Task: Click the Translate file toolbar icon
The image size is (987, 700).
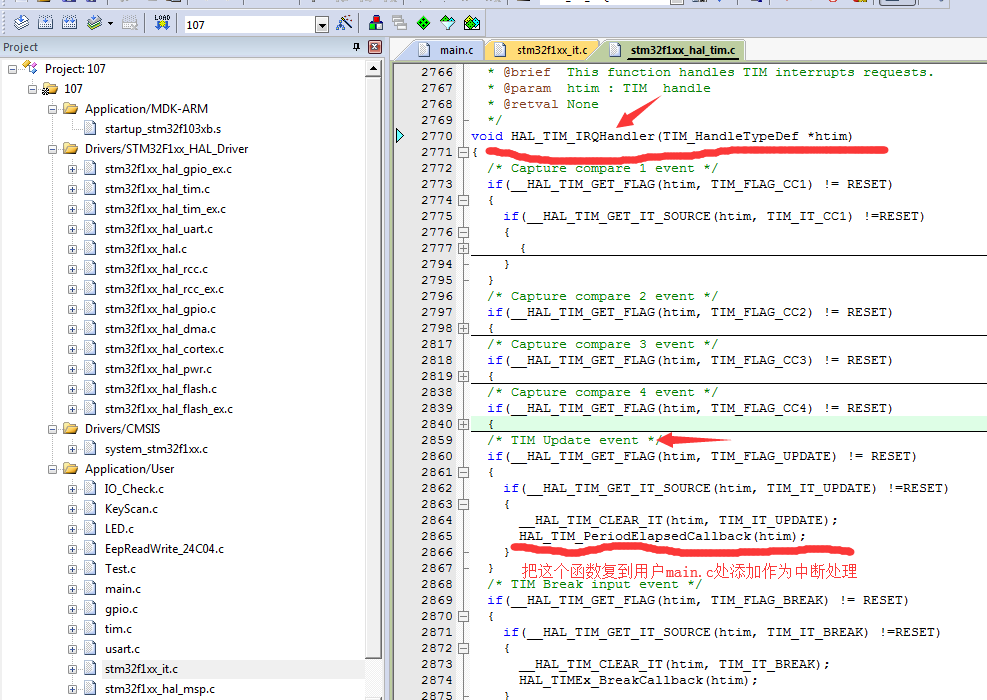Action: (x=20, y=23)
